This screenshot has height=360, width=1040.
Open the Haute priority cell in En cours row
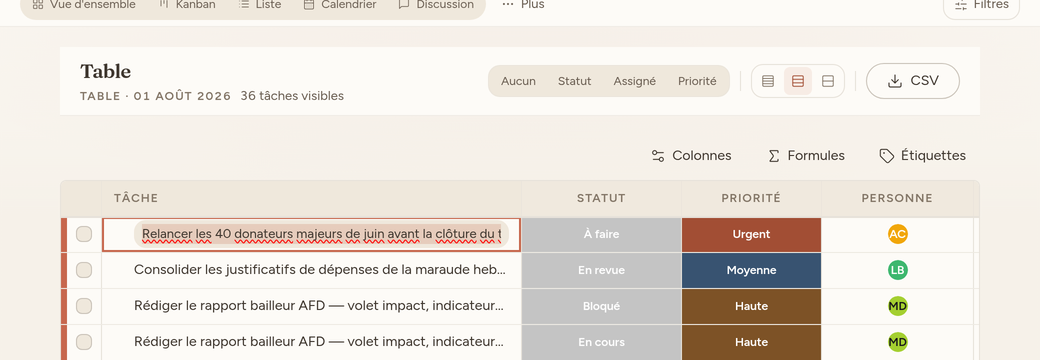pyautogui.click(x=751, y=342)
